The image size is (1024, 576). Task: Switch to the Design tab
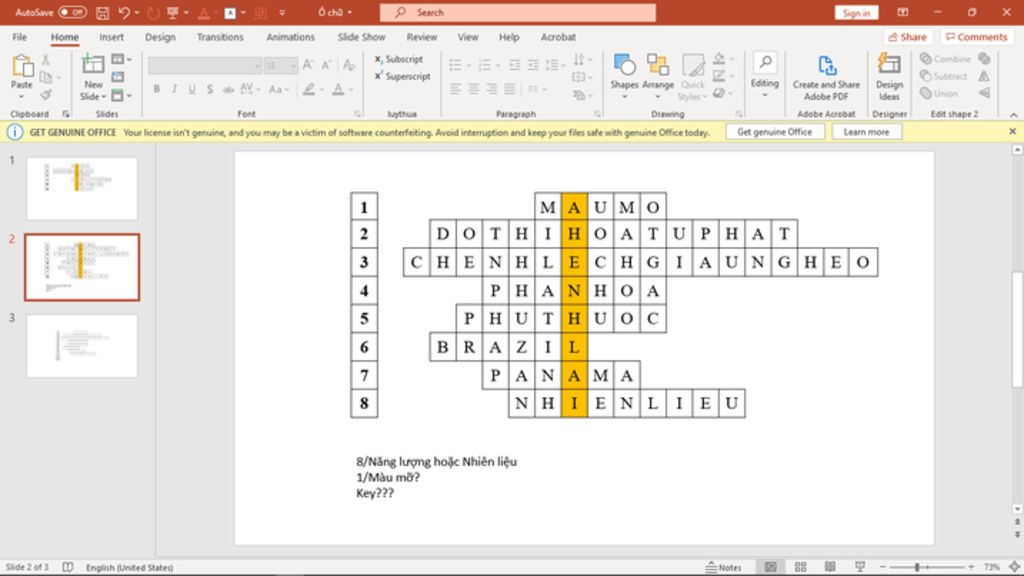tap(160, 37)
